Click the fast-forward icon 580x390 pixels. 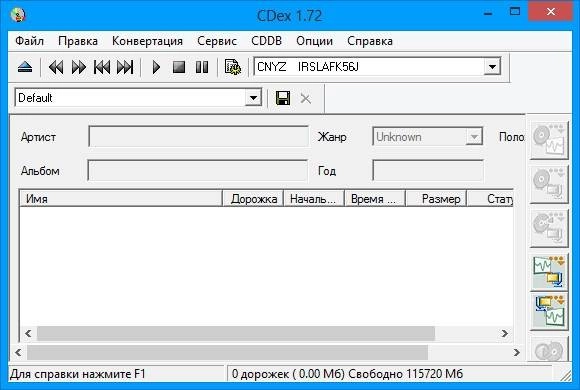[79, 67]
